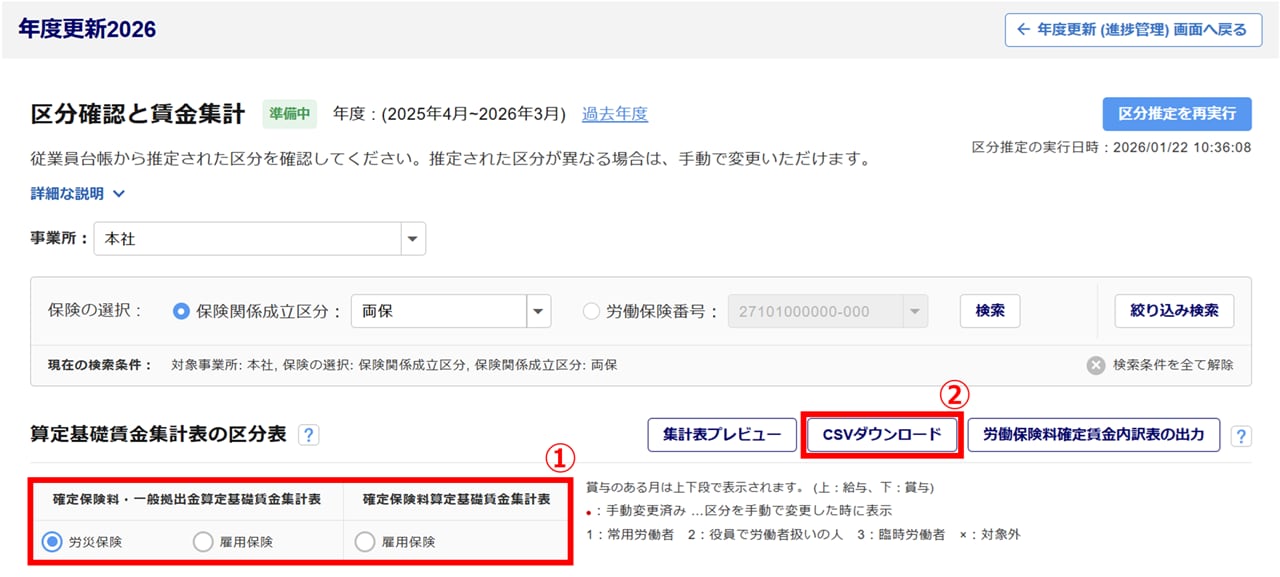1280x577 pixels.
Task: Open the 労働保険番号 dropdown list
Action: (x=914, y=311)
